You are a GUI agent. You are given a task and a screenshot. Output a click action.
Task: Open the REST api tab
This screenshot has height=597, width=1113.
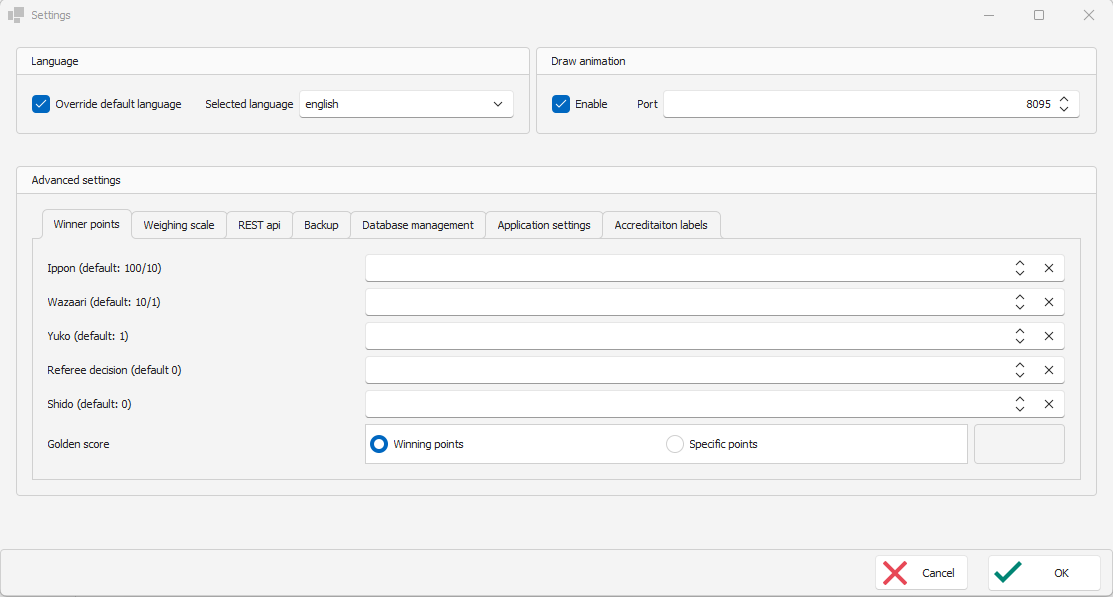tap(259, 225)
